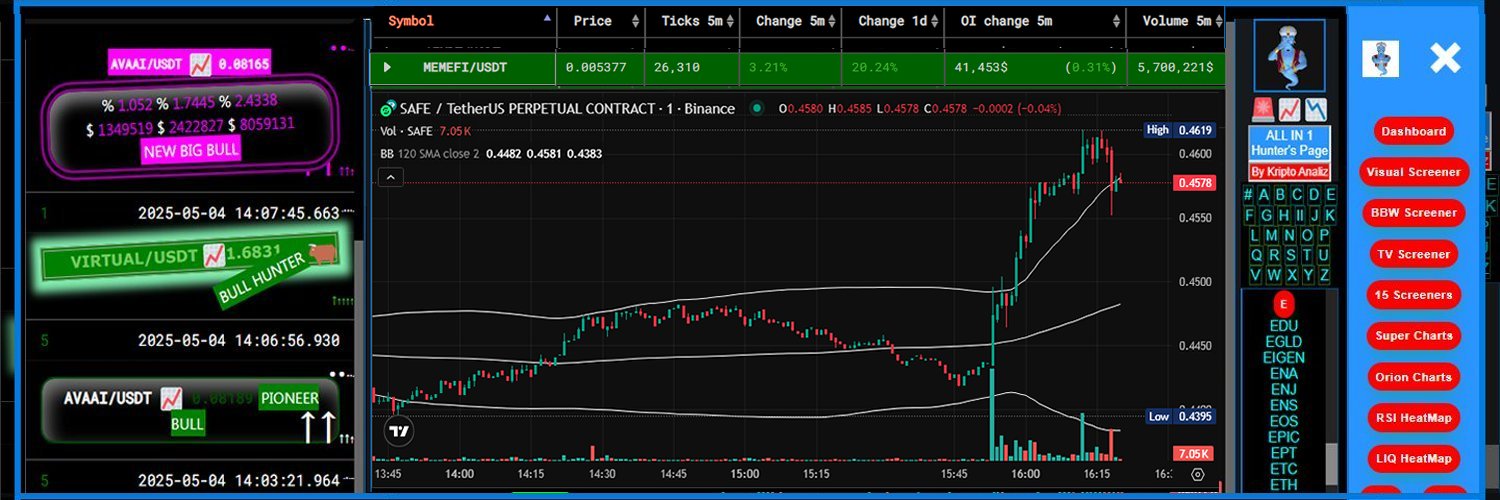1500x500 pixels.
Task: Open Super Charts
Action: pos(1414,336)
